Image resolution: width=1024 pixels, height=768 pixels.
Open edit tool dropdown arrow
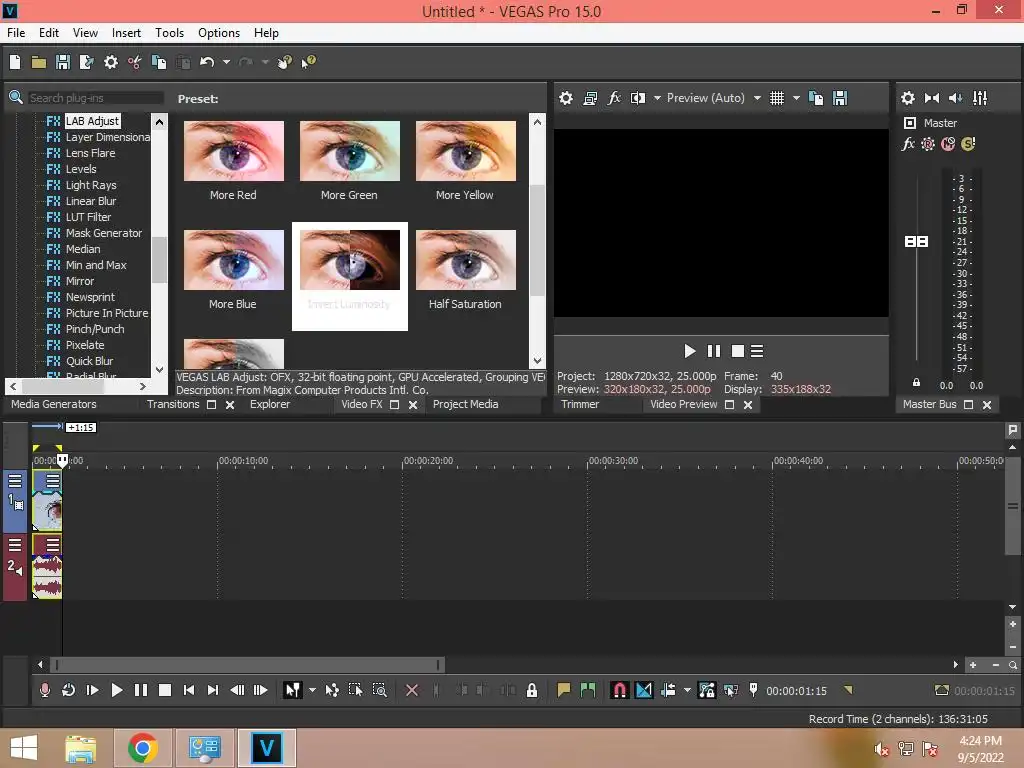(x=312, y=690)
